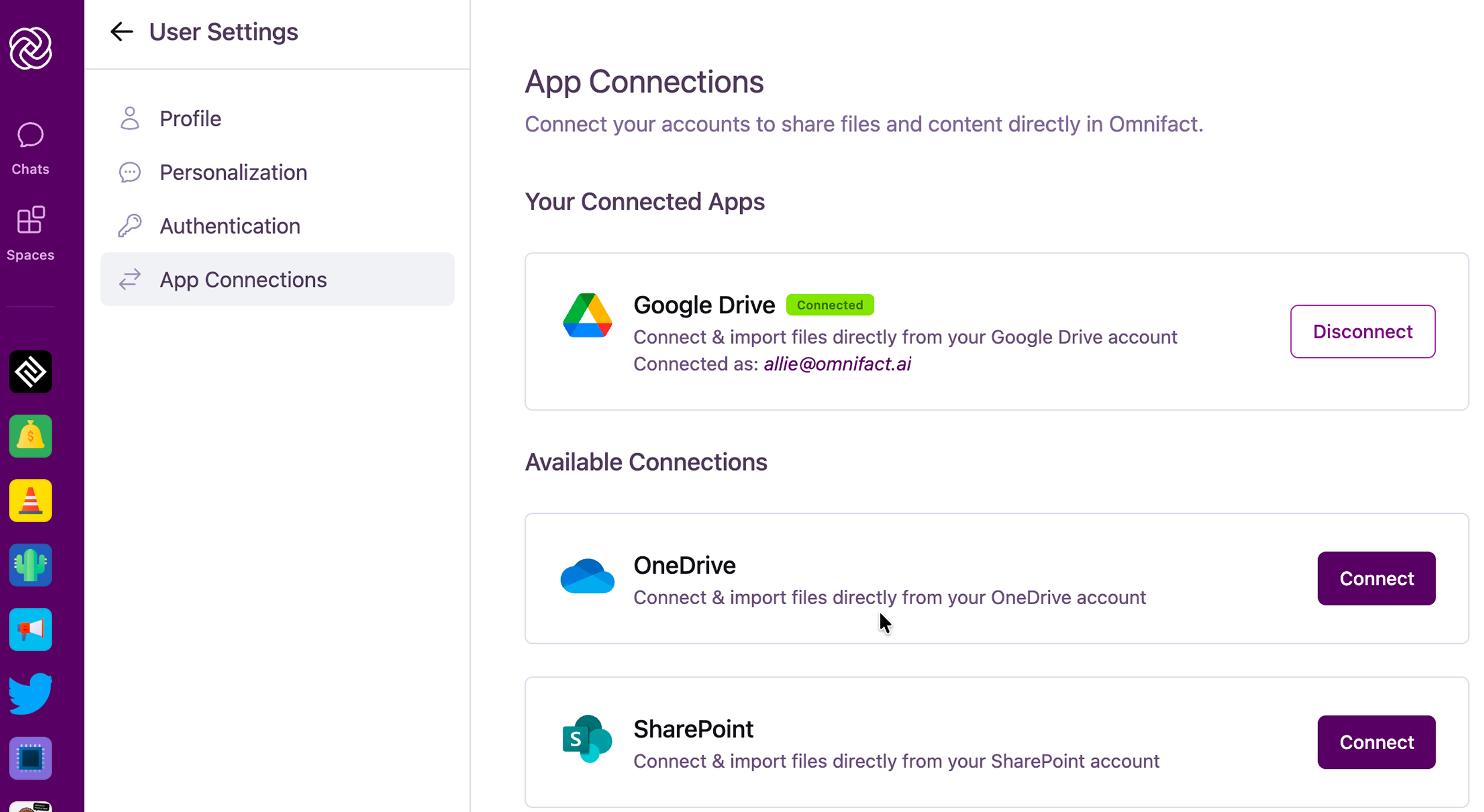Select App Connections in settings sidebar
Viewport: 1484px width, 812px height.
pyautogui.click(x=243, y=280)
